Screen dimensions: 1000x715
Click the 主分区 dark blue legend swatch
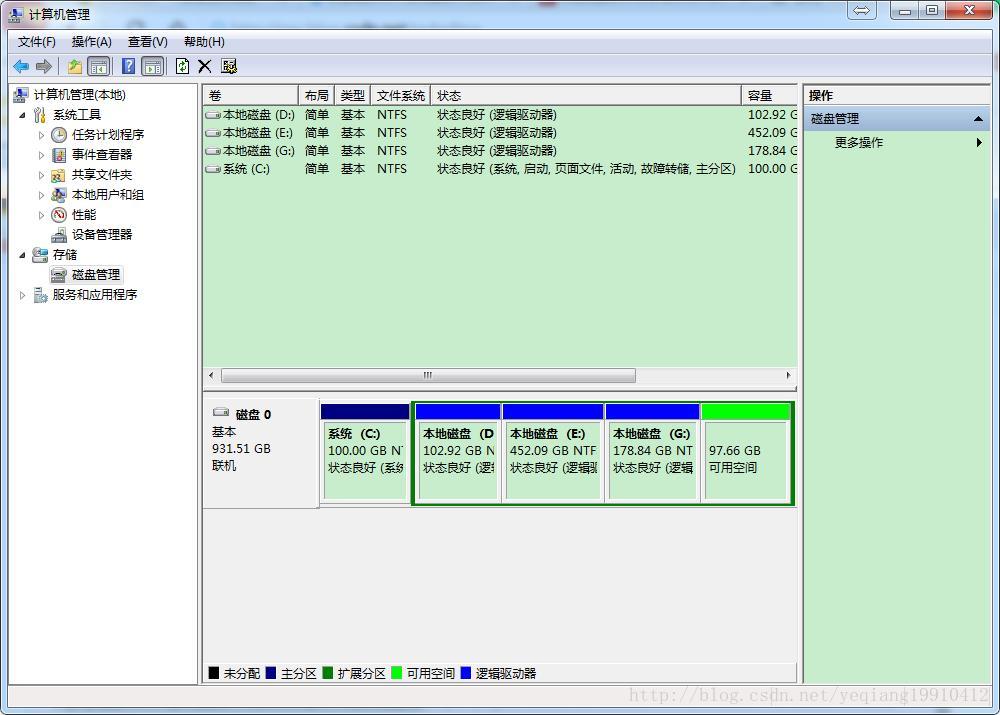[270, 673]
